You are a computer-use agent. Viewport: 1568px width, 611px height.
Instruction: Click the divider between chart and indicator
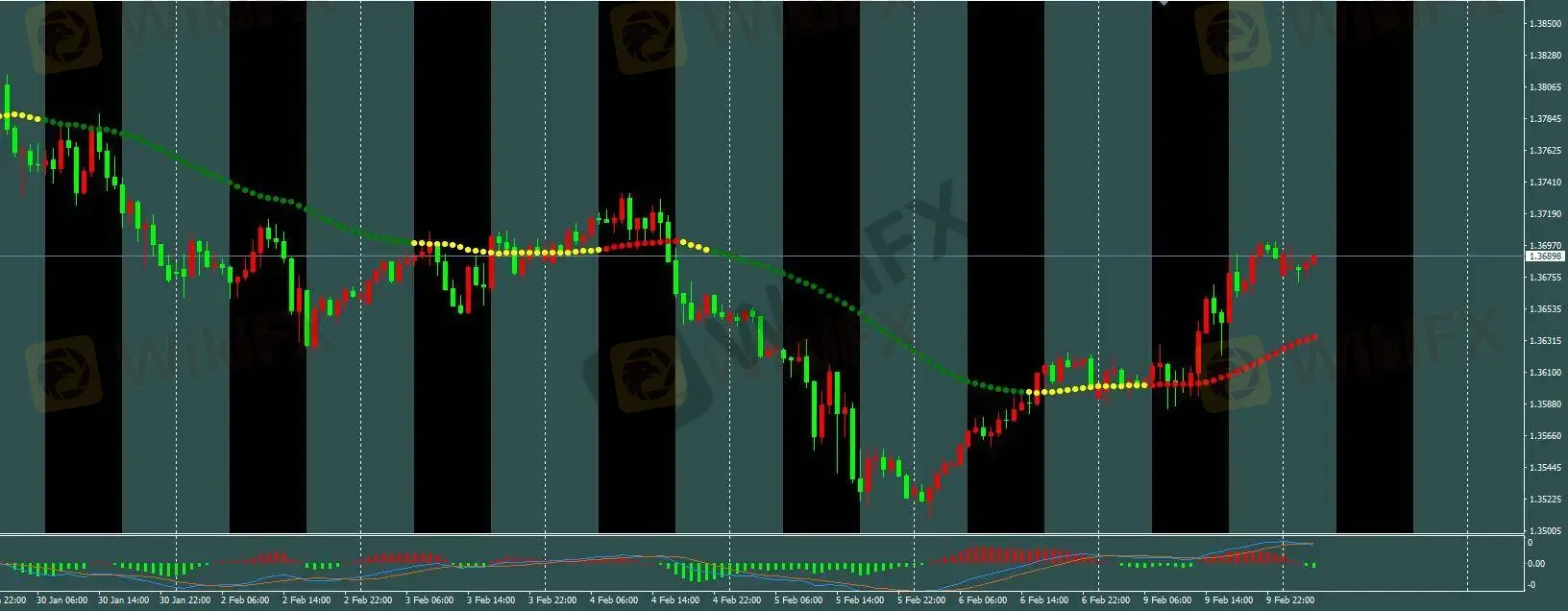tap(762, 534)
